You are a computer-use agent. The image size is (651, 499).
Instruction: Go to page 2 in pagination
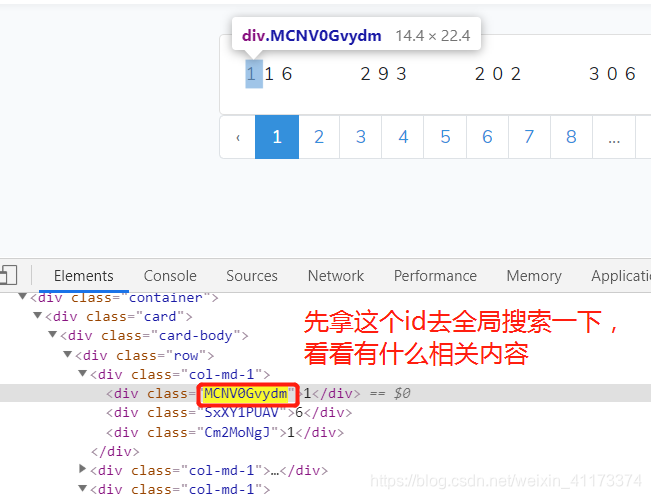pos(319,137)
